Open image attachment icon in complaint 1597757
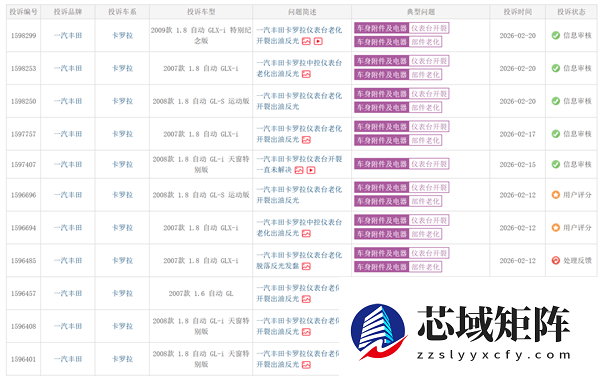Image resolution: width=600 pixels, height=377 pixels. click(x=306, y=140)
